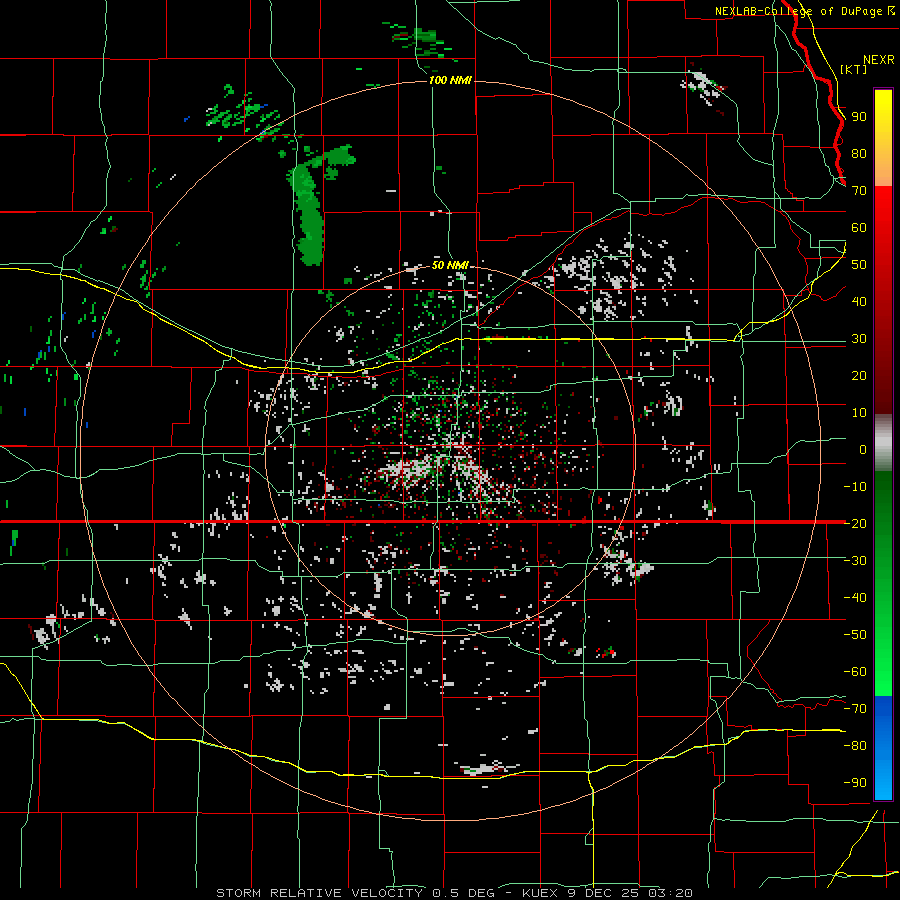
Task: Select the -70 knot scale label
Action: point(855,709)
